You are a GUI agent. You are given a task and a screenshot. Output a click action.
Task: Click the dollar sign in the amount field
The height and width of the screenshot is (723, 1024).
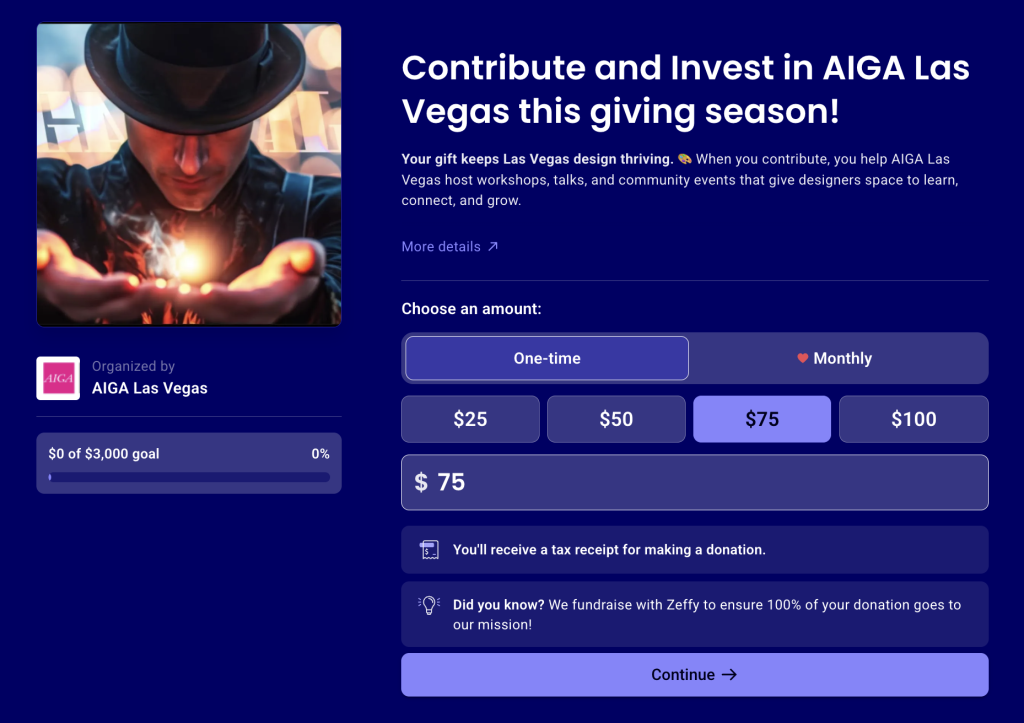coord(421,483)
